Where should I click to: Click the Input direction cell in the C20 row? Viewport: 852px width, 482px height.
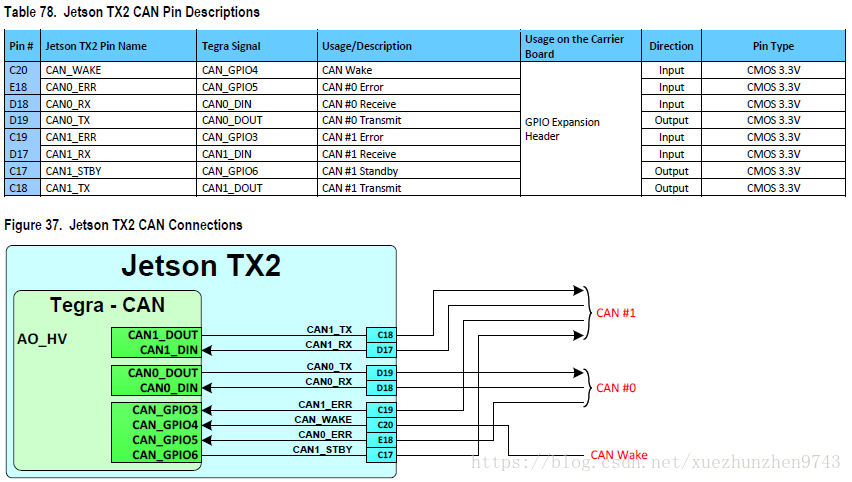[x=672, y=70]
